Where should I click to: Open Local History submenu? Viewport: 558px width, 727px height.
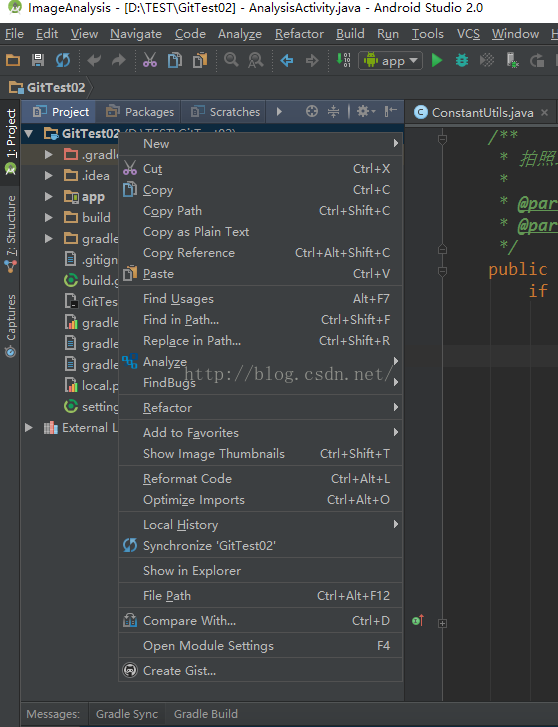pos(260,525)
